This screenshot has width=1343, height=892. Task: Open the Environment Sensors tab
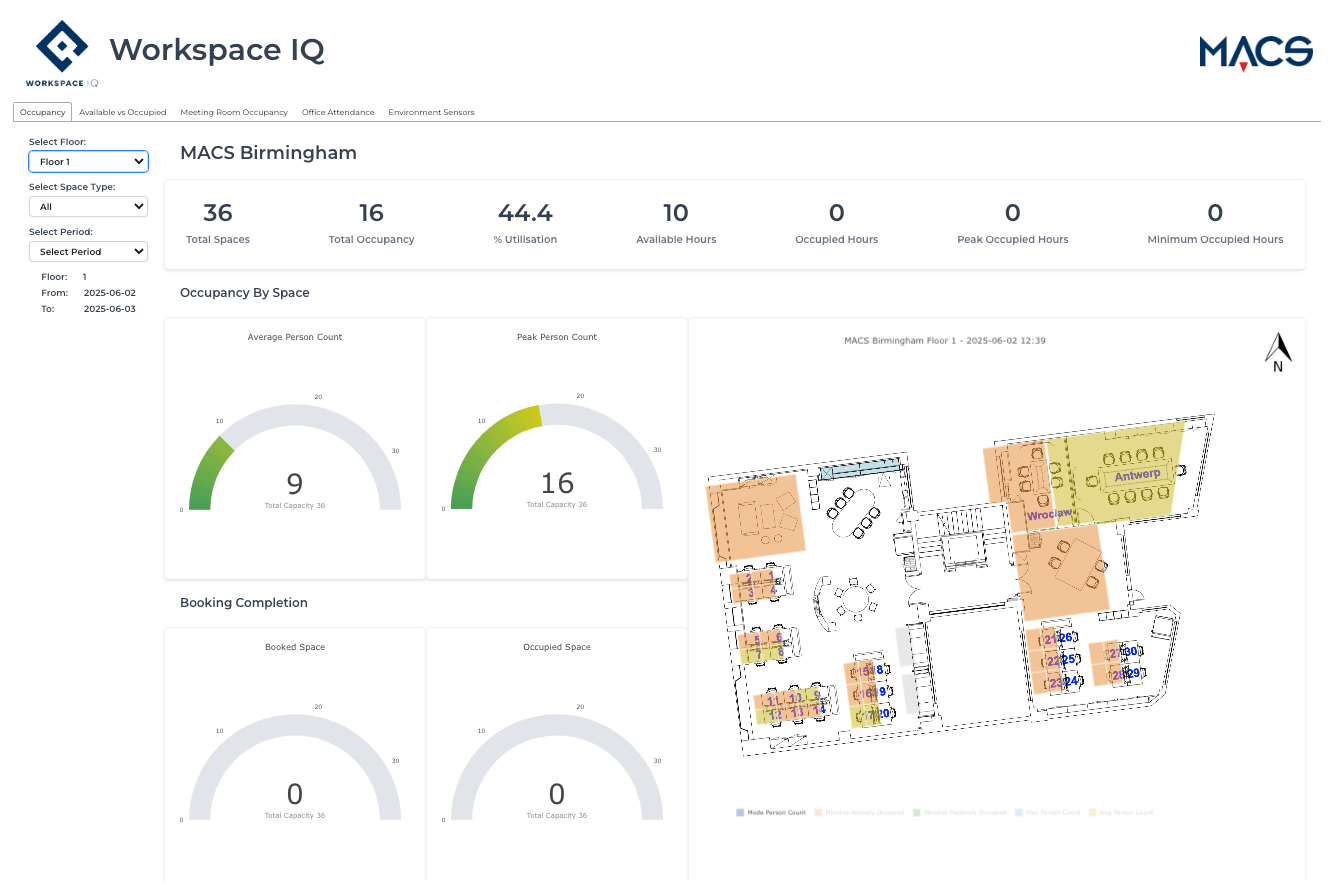(431, 112)
